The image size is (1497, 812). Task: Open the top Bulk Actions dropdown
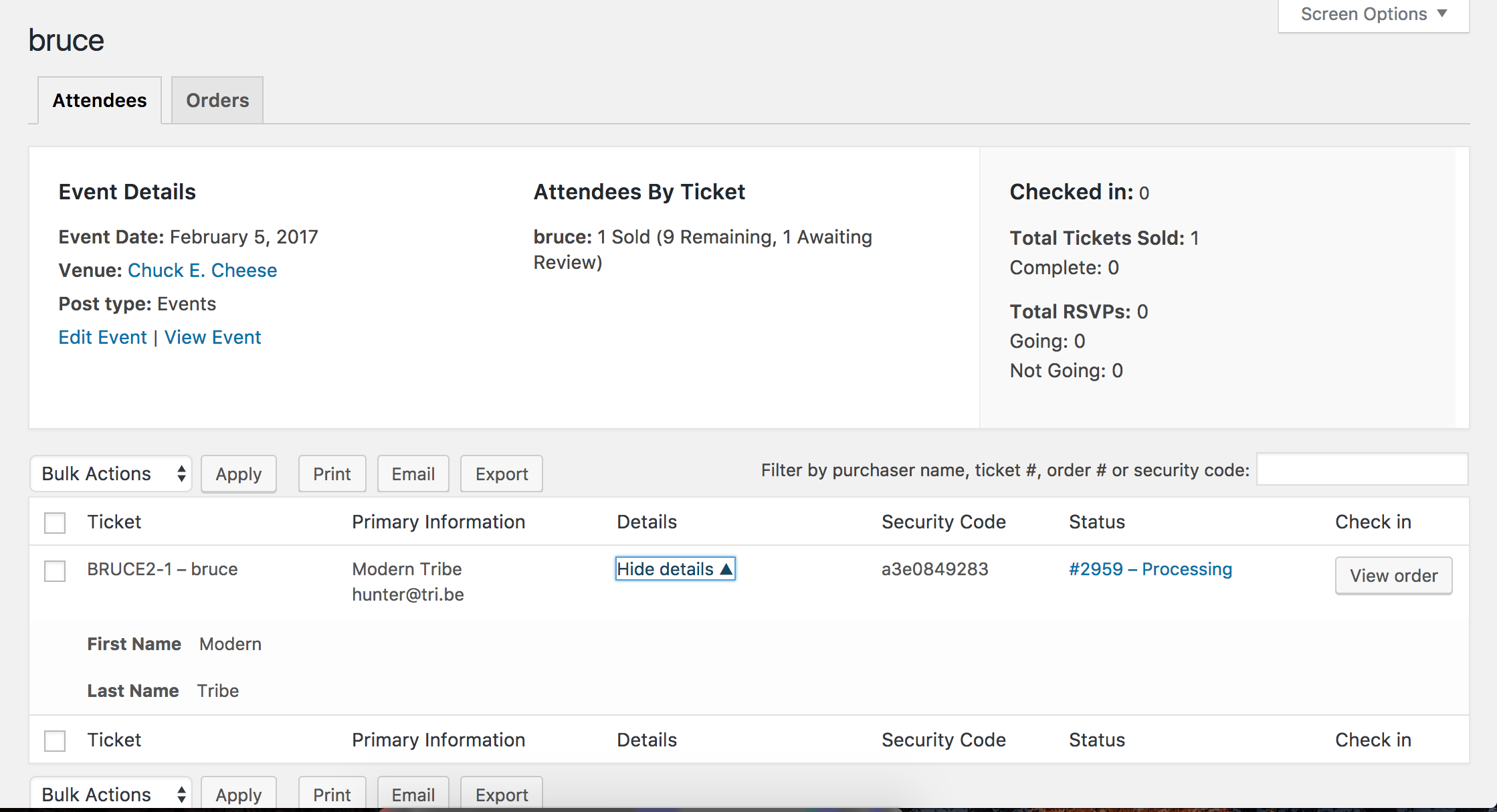pos(111,474)
